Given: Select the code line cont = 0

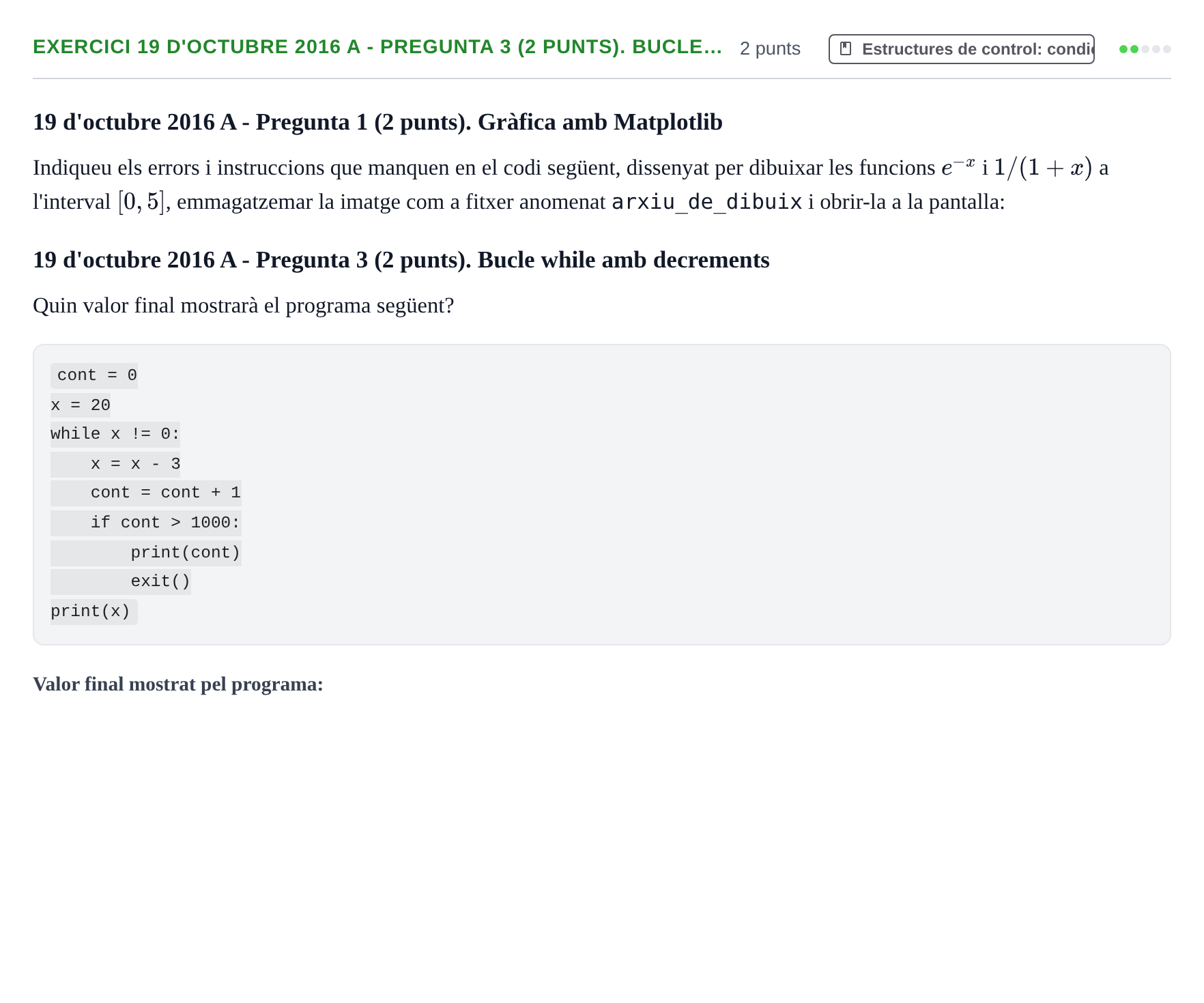Looking at the screenshot, I should (94, 375).
